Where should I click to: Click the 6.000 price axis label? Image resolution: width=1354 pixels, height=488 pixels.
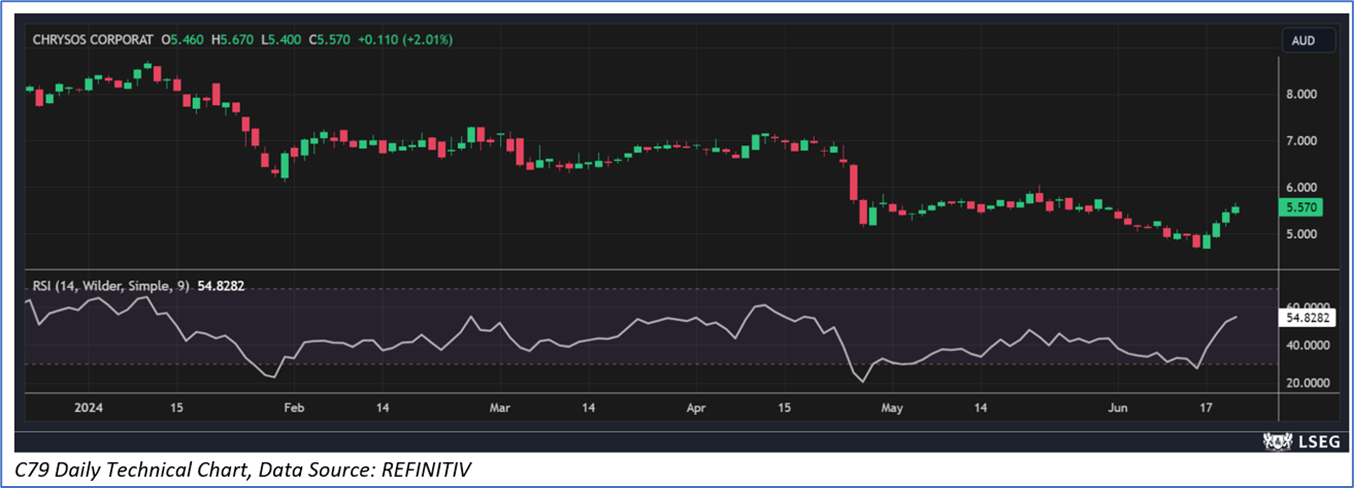coord(1301,188)
